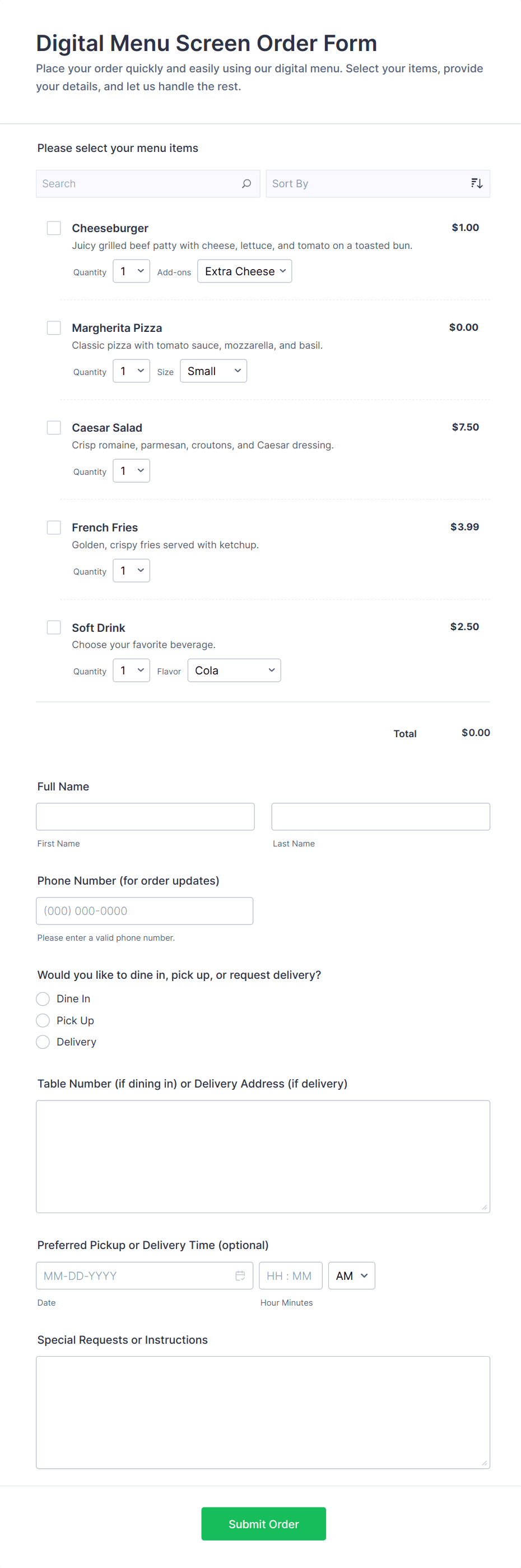This screenshot has width=521, height=1568.
Task: Expand the Margherita Pizza Size dropdown
Action: tap(213, 371)
